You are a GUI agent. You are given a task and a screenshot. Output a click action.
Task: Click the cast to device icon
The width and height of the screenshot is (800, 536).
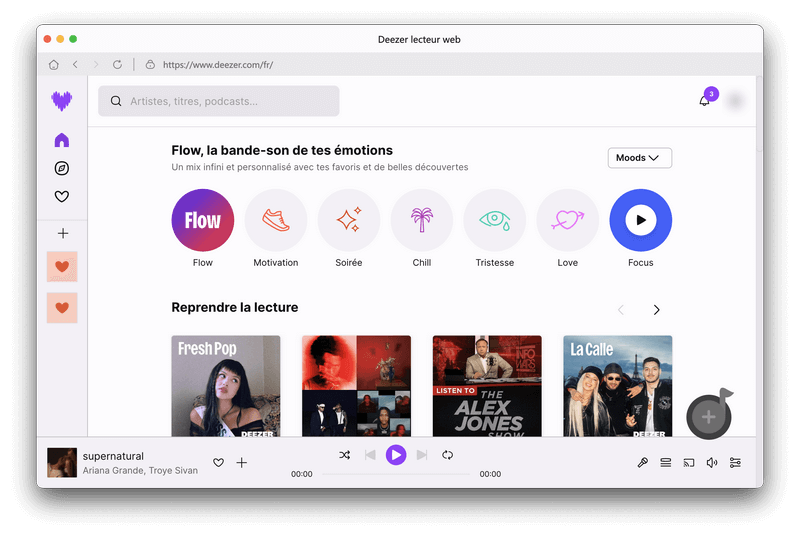(x=689, y=462)
